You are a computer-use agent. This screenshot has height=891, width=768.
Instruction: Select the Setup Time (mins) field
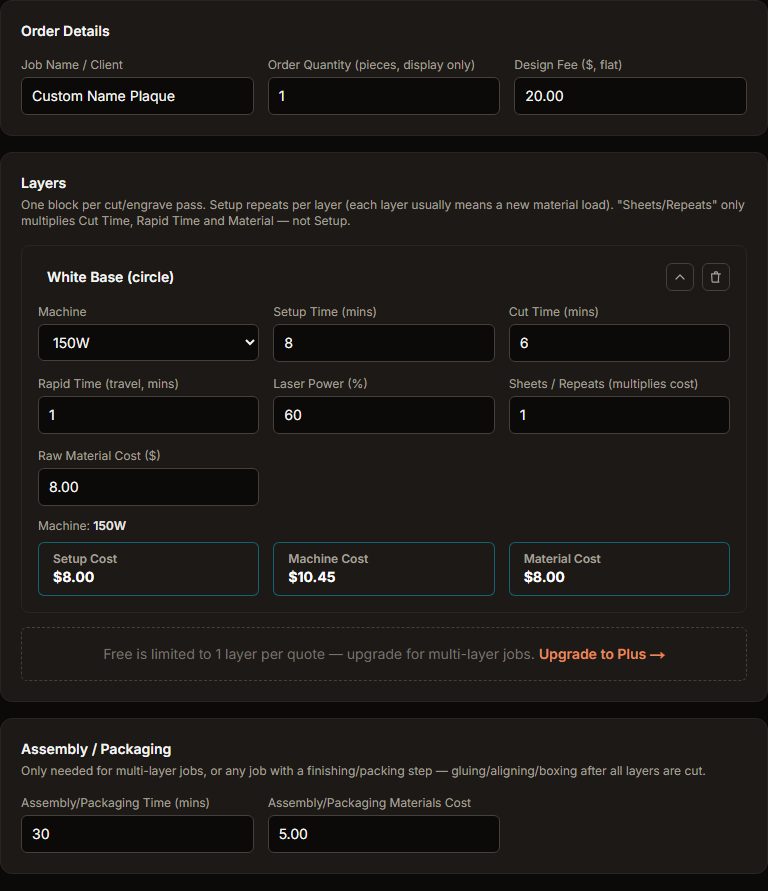tap(383, 343)
